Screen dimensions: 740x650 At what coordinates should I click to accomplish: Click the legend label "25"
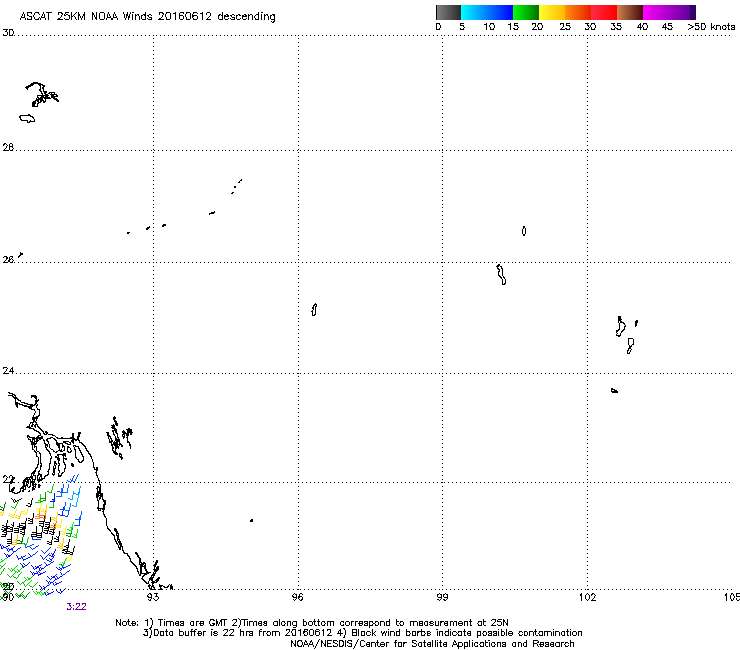(565, 27)
